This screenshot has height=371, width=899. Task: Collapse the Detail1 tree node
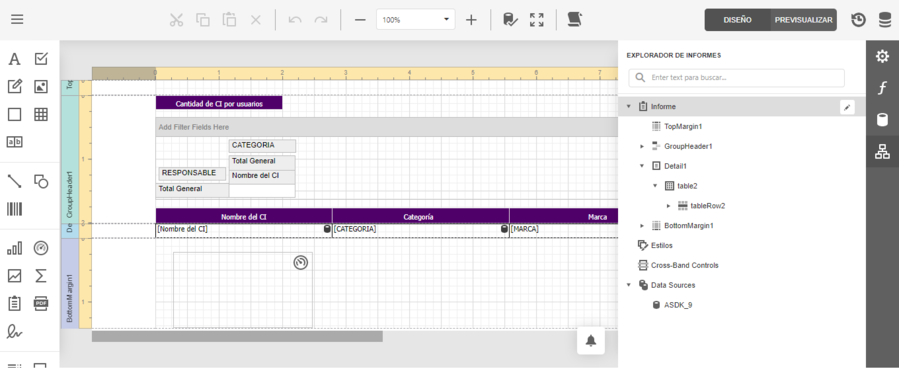[642, 166]
